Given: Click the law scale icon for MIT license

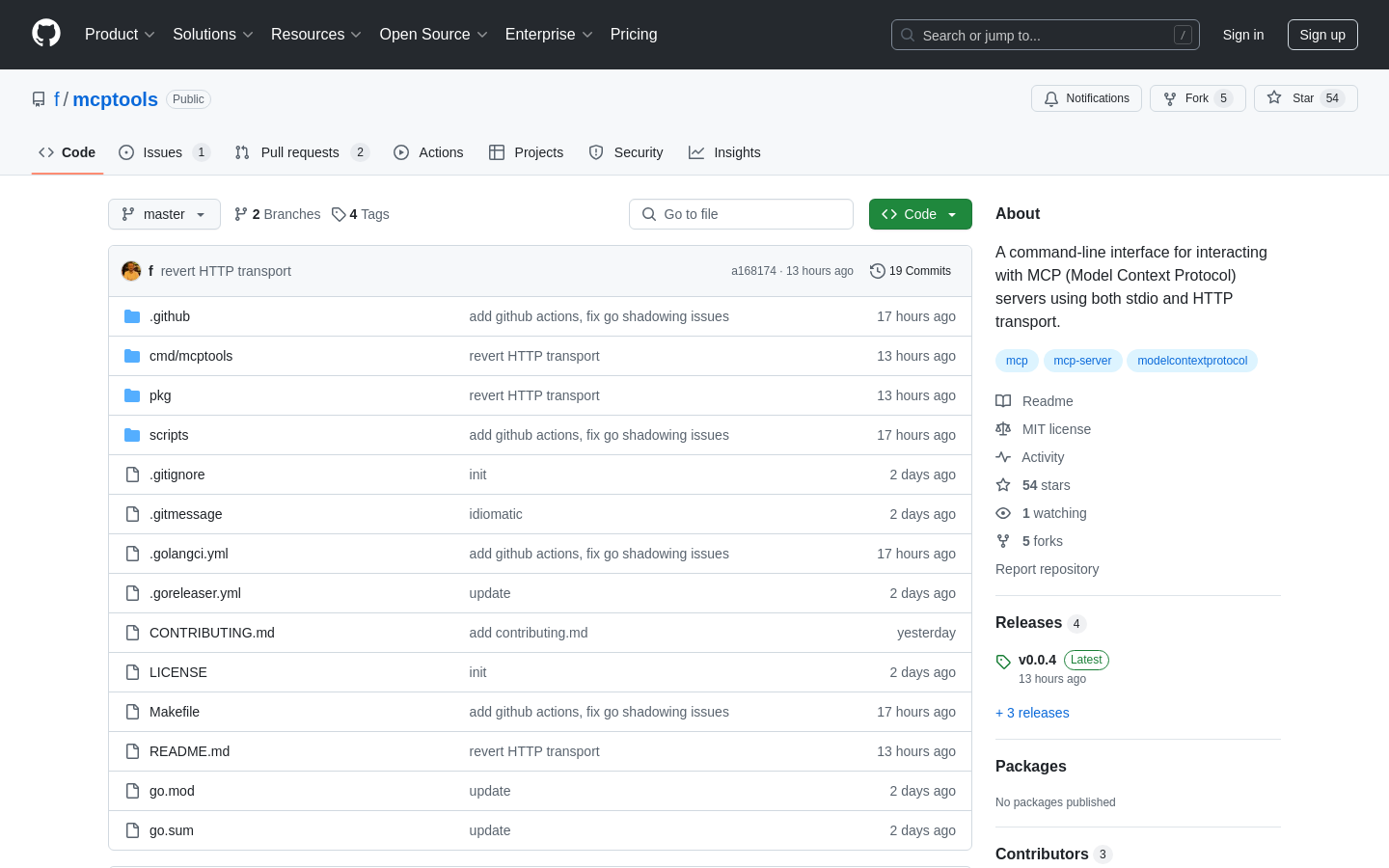Looking at the screenshot, I should 1003,429.
